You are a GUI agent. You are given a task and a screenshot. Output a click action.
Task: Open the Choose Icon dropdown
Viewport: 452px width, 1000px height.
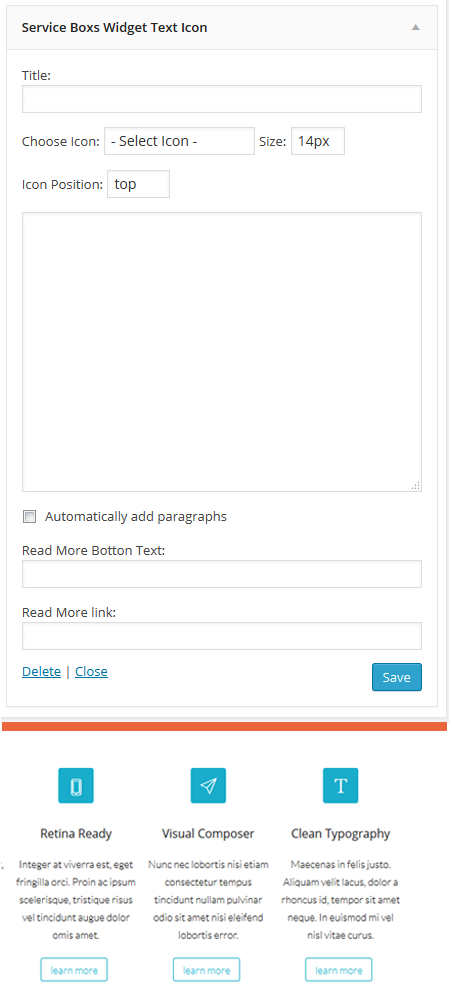coord(179,141)
